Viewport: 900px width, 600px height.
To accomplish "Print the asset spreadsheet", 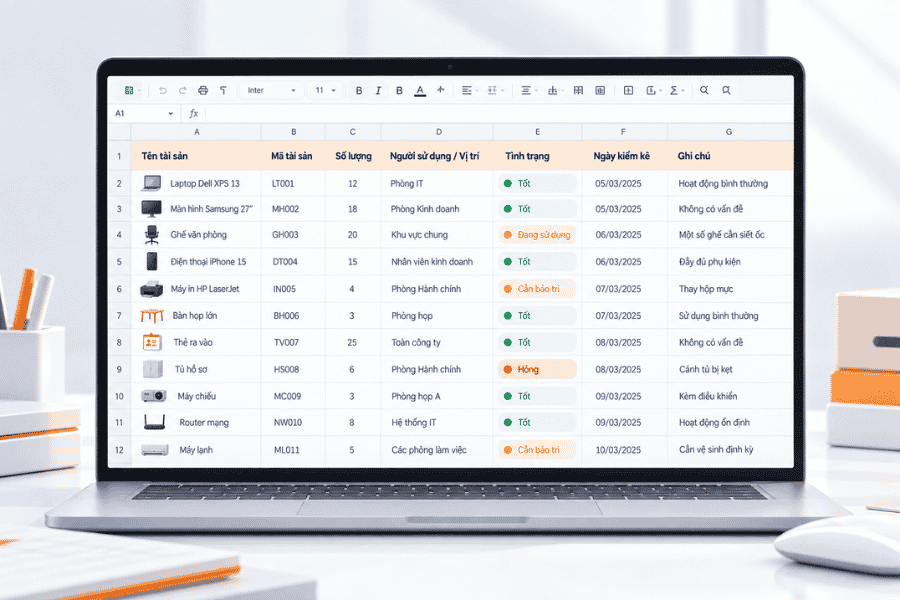I will coord(203,90).
